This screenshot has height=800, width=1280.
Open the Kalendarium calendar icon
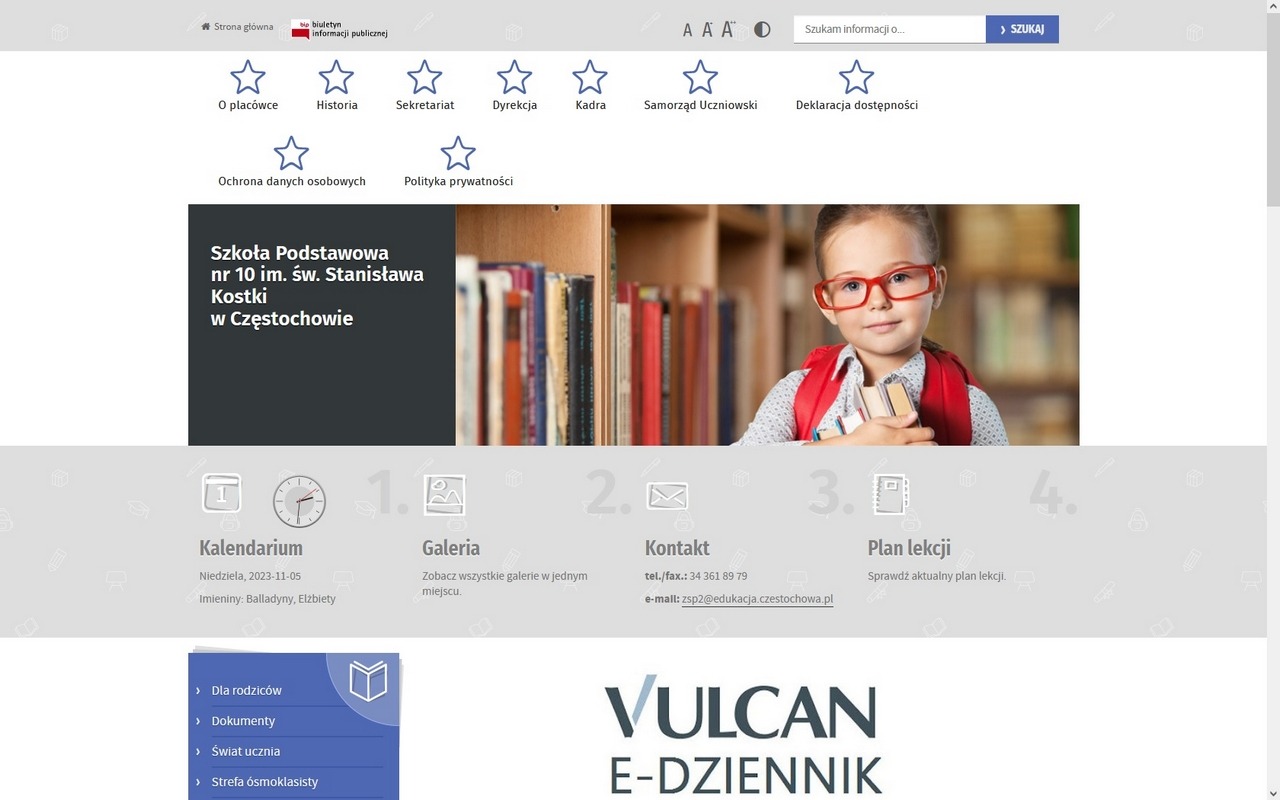(x=222, y=493)
